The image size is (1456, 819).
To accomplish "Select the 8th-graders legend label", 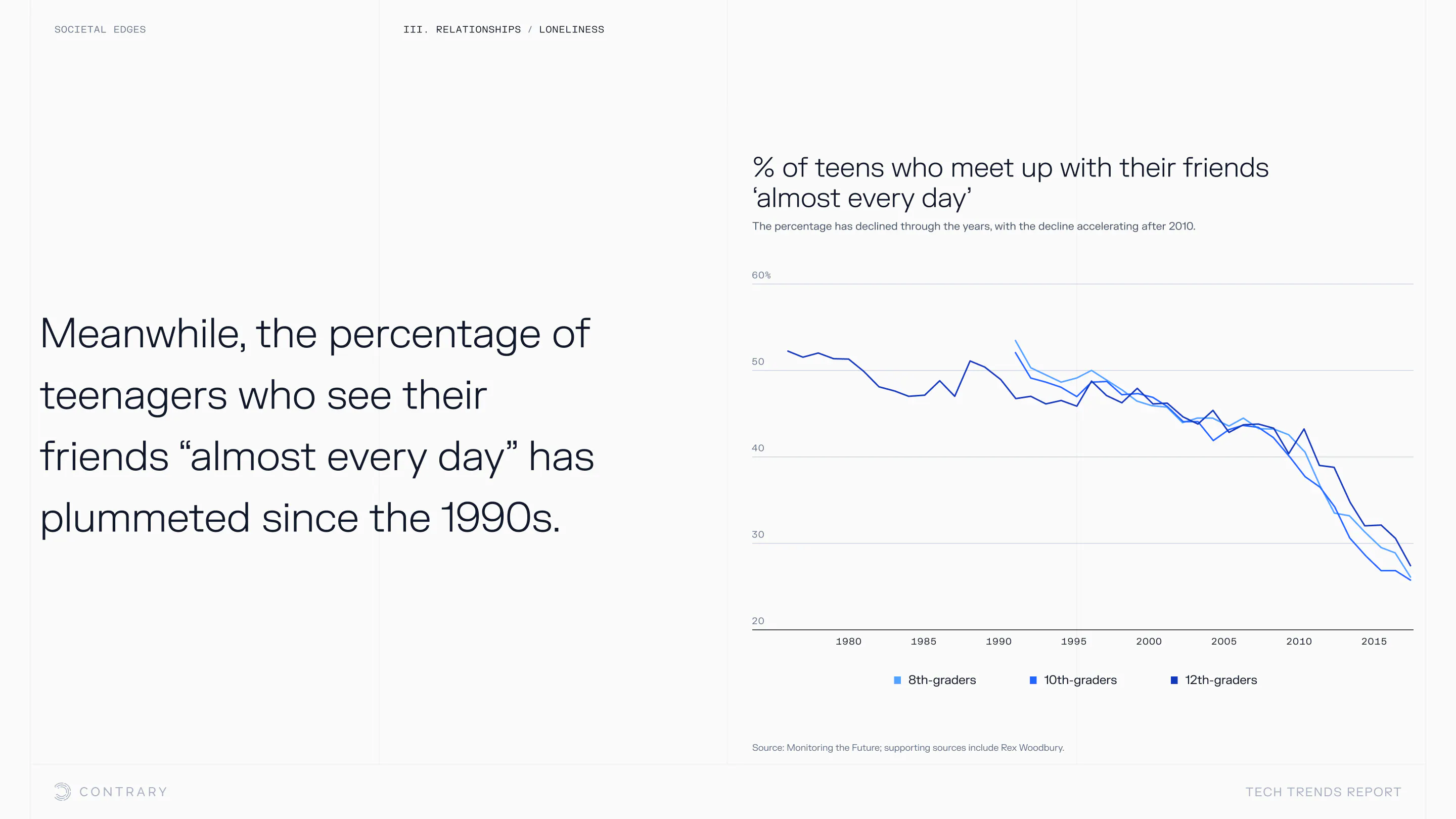I will pyautogui.click(x=942, y=680).
